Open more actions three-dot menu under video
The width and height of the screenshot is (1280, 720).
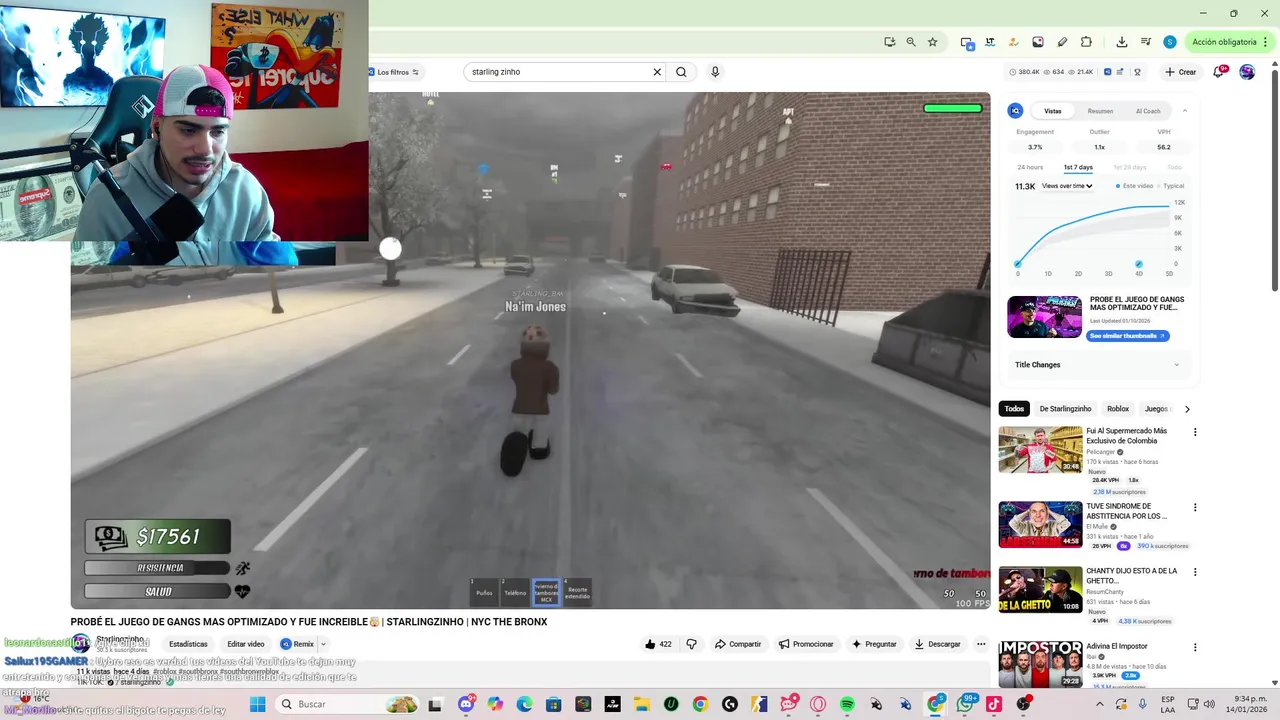click(981, 644)
